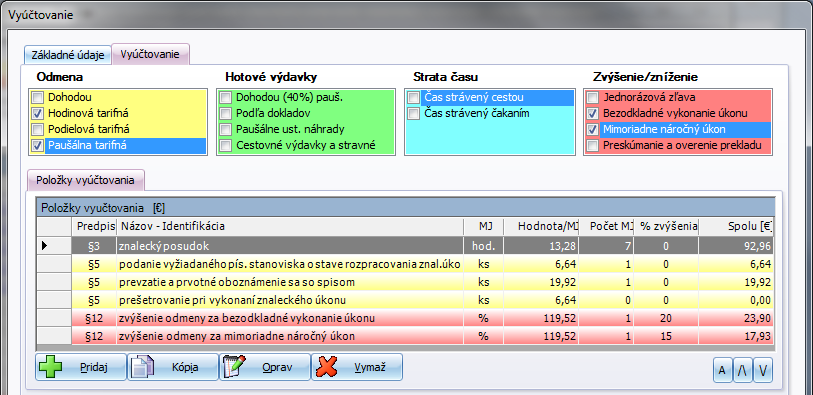Click the Spolu value 17,93
Screen dimensions: 813x395
(757, 336)
